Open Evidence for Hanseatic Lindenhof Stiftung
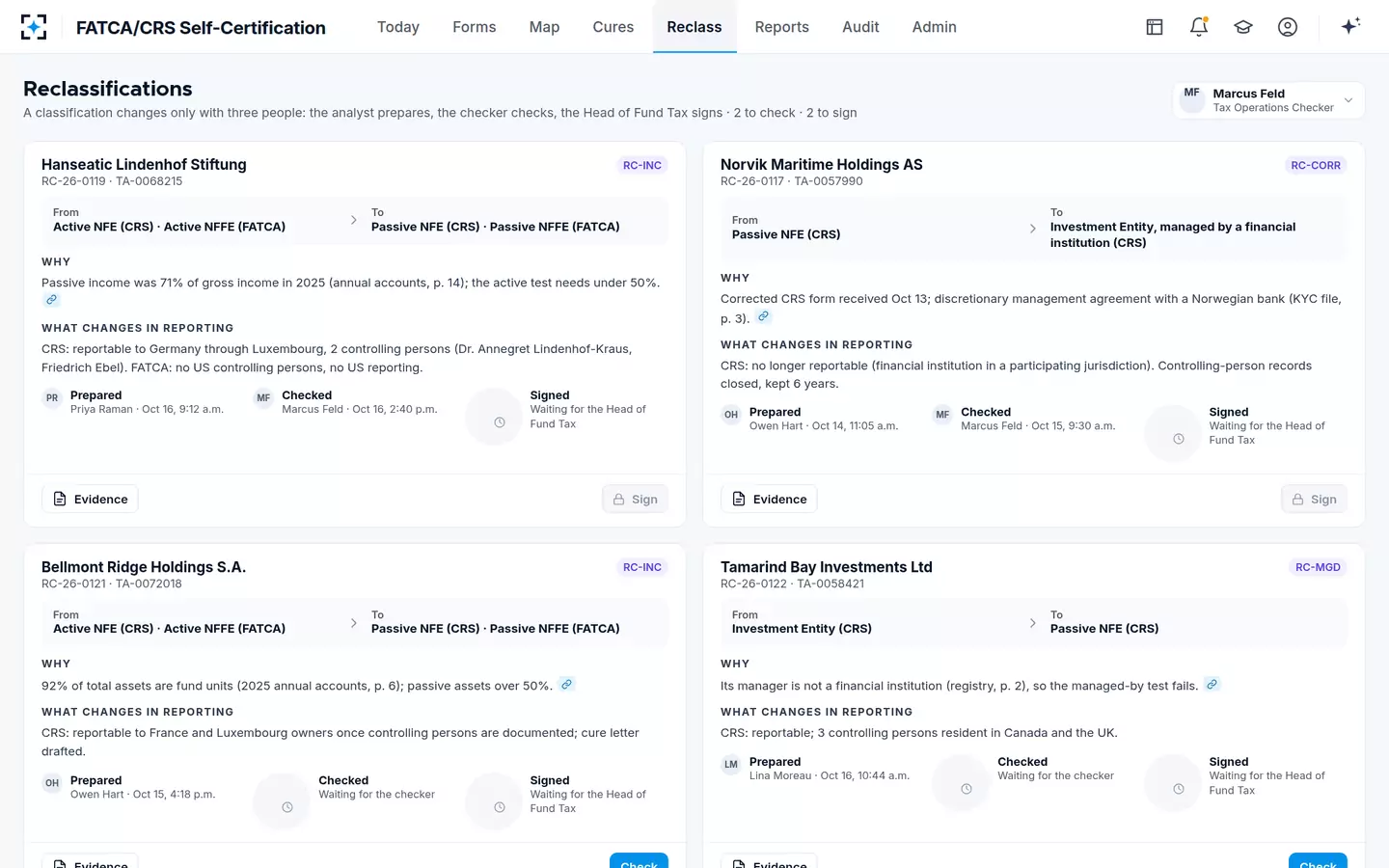This screenshot has height=868, width=1389. click(91, 499)
